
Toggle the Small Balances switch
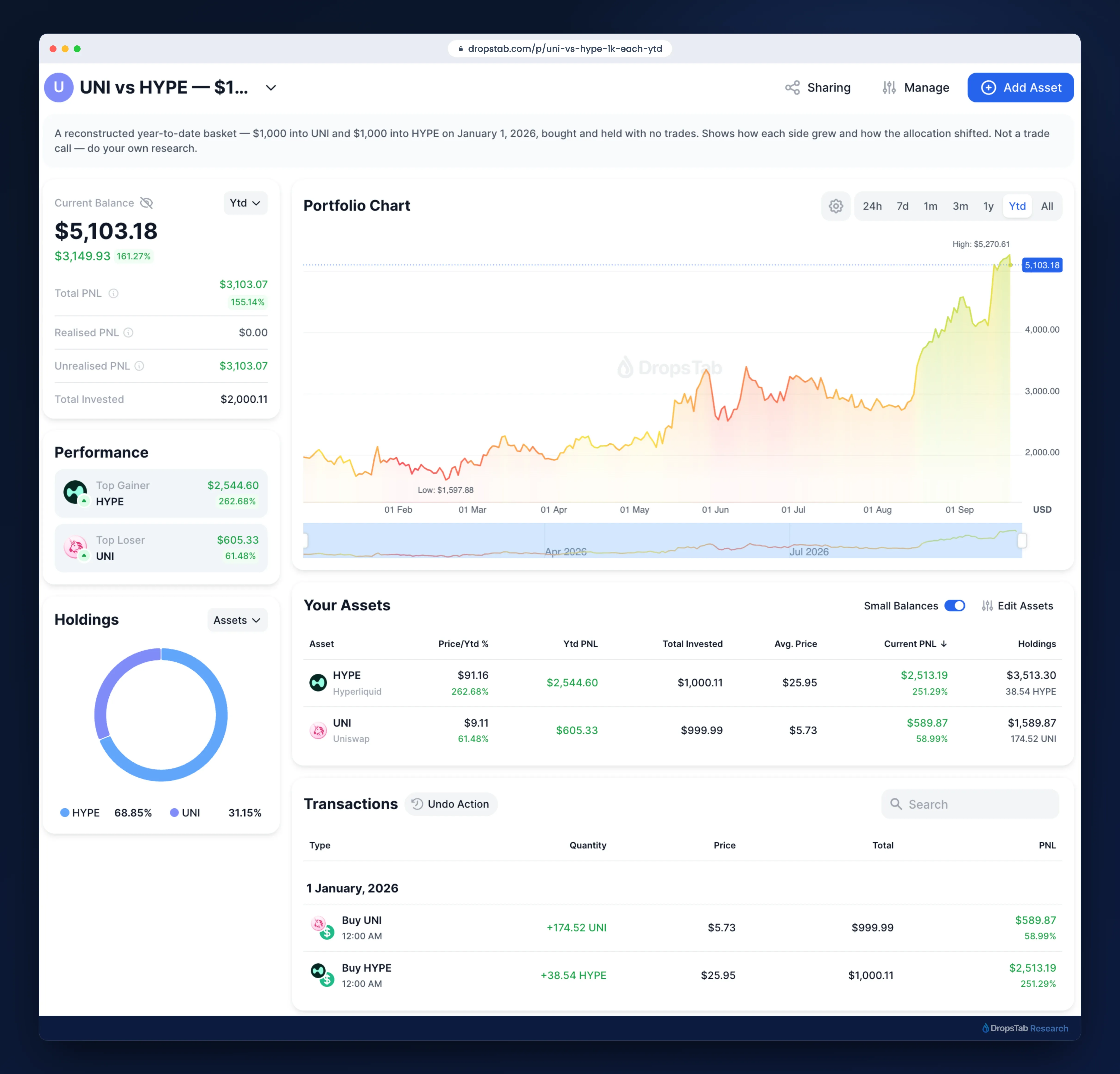pyautogui.click(x=954, y=606)
